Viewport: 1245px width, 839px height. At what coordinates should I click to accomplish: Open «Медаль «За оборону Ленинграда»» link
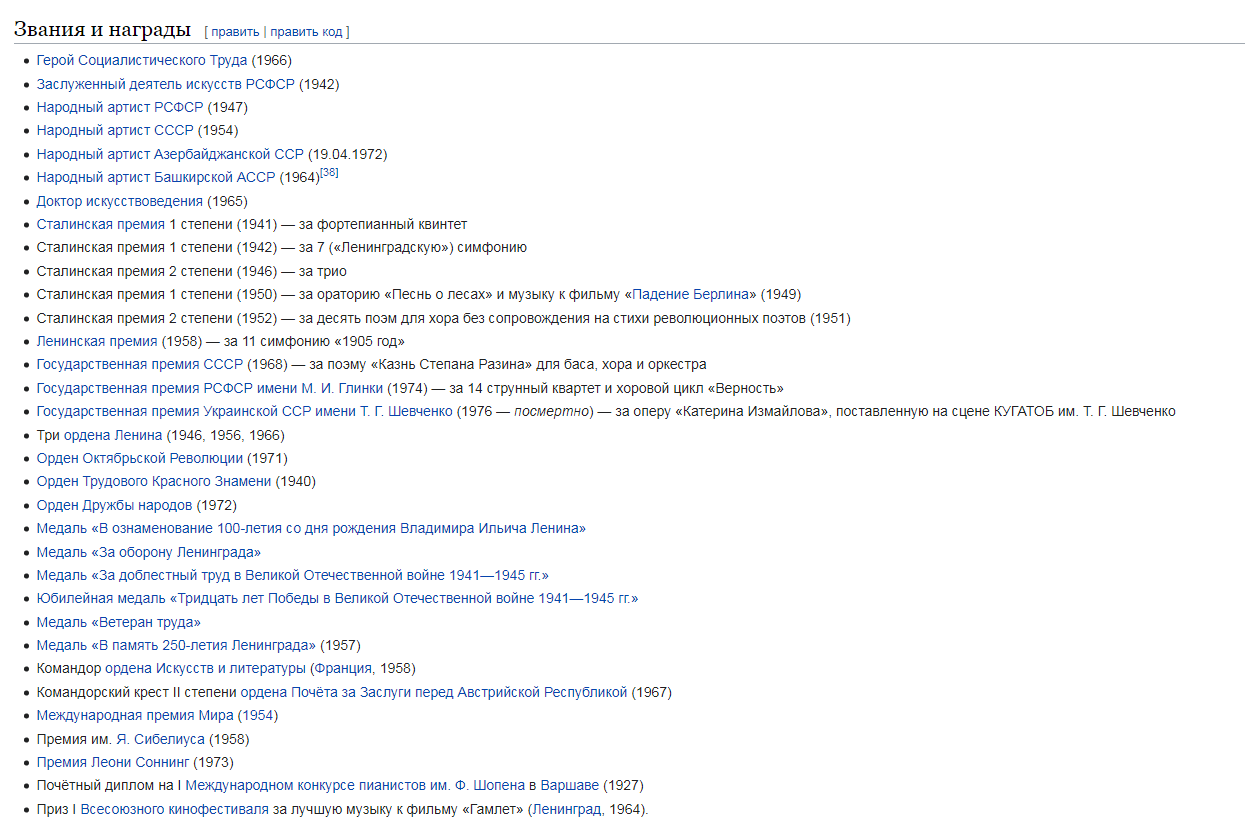tap(148, 552)
